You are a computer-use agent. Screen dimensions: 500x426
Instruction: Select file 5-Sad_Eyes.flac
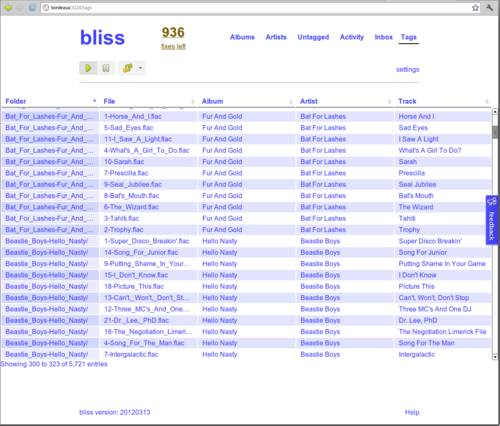(x=149, y=128)
